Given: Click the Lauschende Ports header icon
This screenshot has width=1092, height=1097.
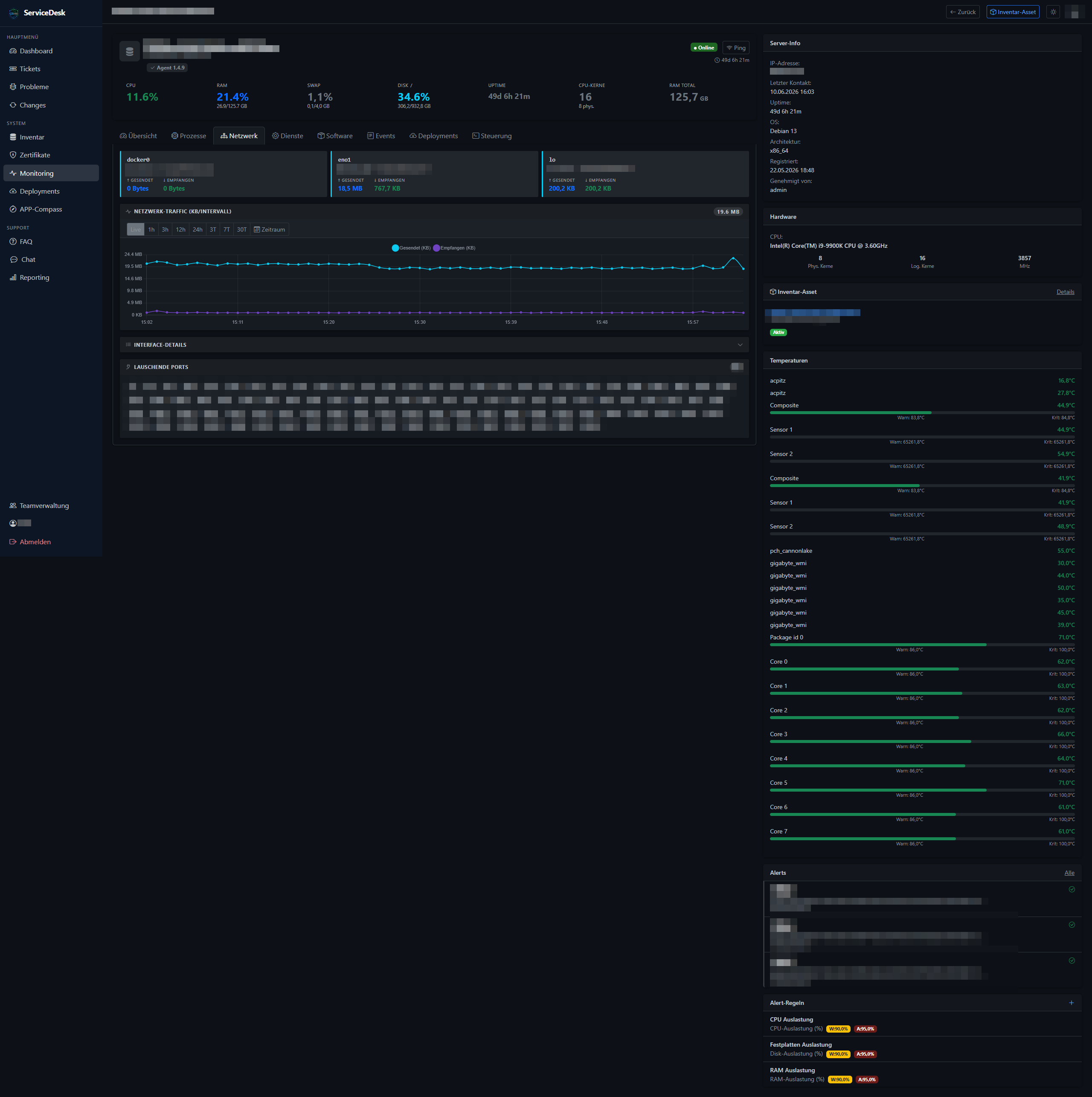Looking at the screenshot, I should [x=128, y=367].
